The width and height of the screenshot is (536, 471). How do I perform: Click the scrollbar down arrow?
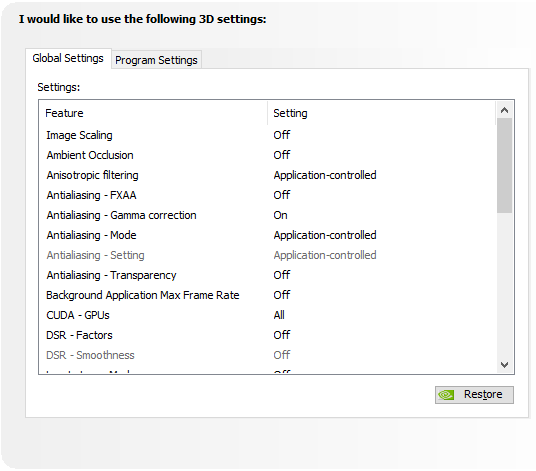click(x=504, y=365)
